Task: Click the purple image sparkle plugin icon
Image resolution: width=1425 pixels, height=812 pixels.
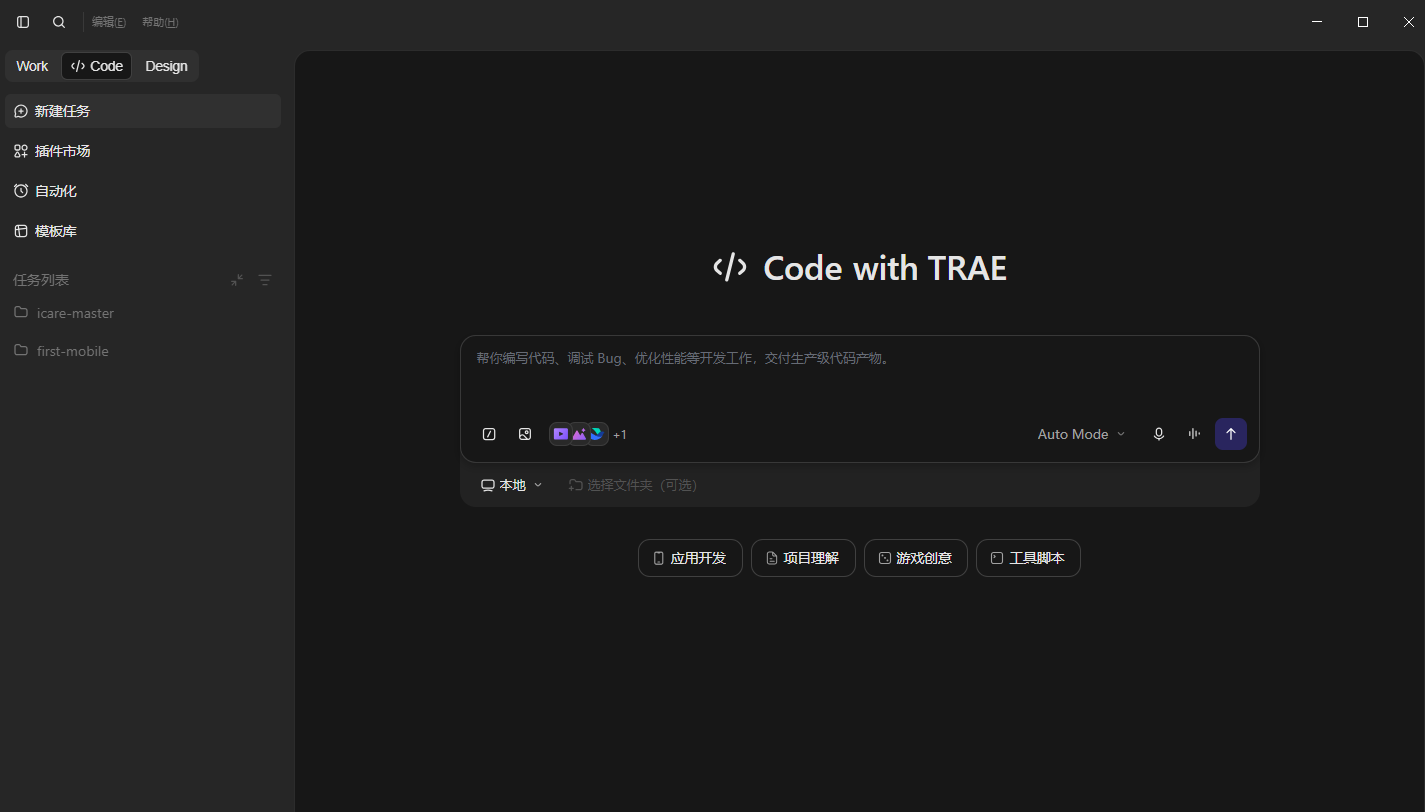Action: coord(579,434)
